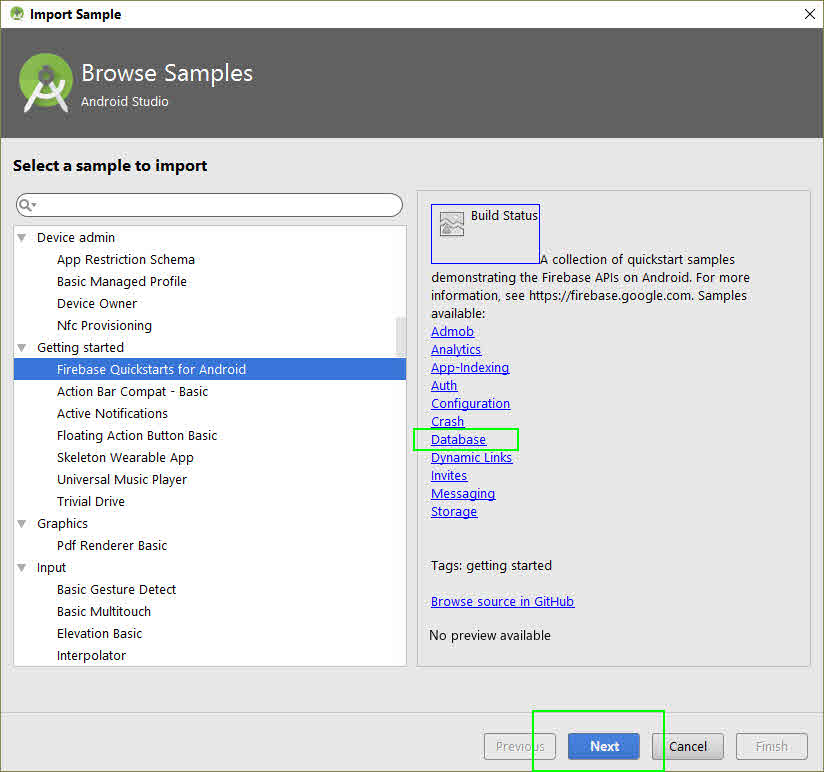
Task: Click the Getting started category label
Action: 80,347
